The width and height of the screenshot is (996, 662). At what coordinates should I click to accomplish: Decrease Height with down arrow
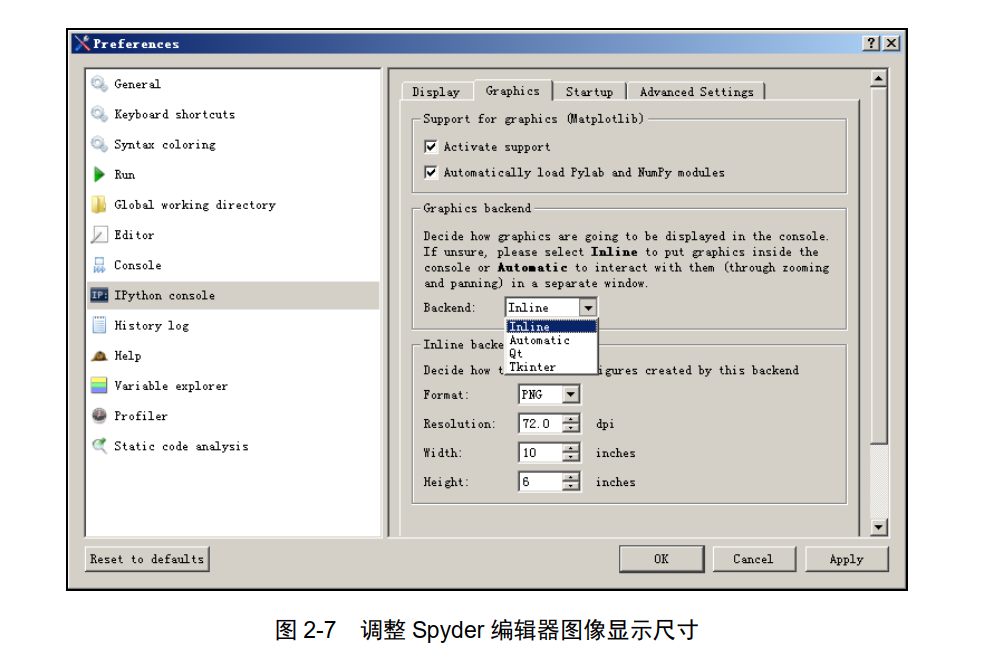[x=571, y=487]
